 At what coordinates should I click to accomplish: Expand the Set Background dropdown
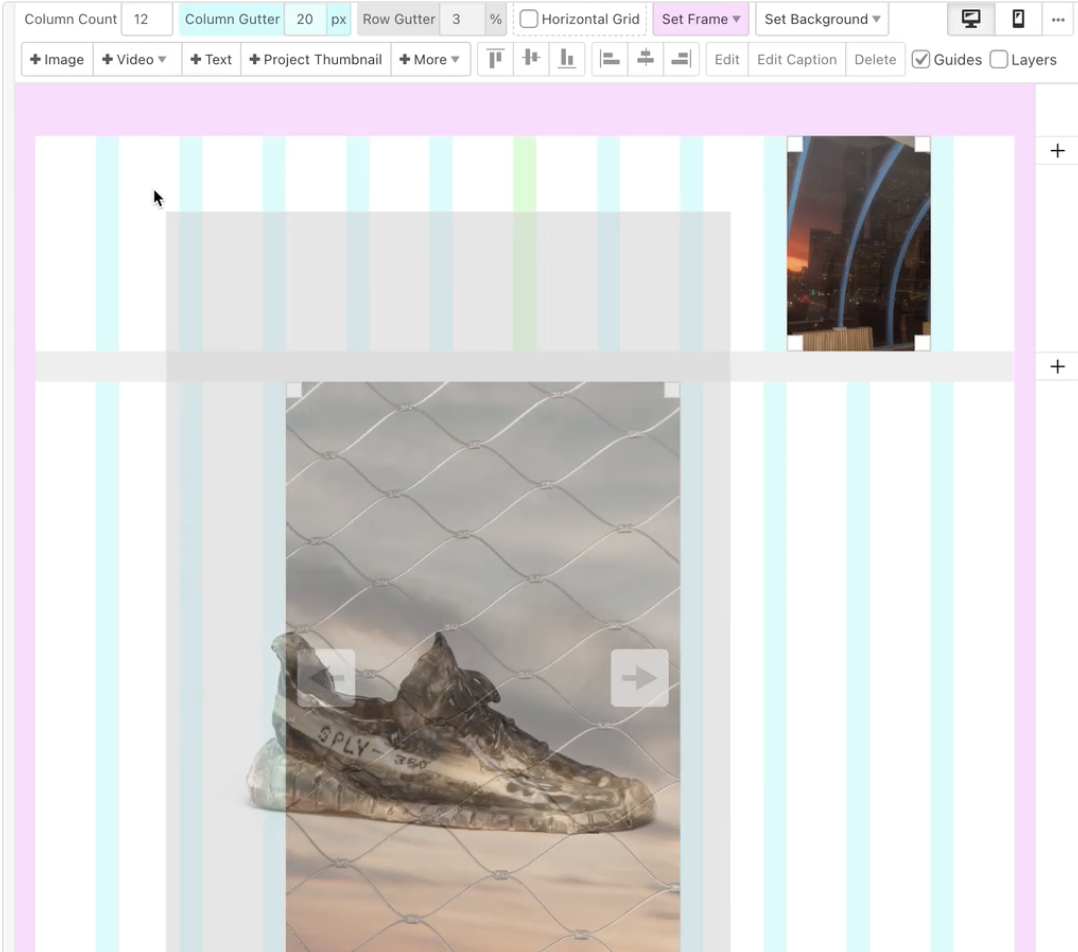pyautogui.click(x=822, y=19)
